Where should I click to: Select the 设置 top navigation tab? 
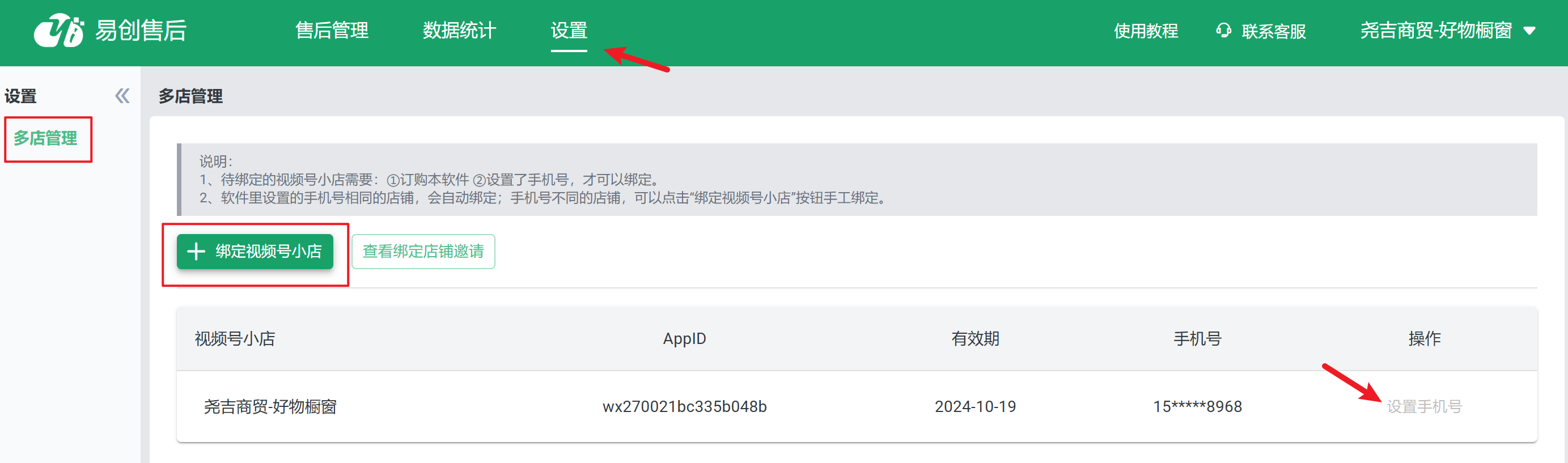pos(569,31)
